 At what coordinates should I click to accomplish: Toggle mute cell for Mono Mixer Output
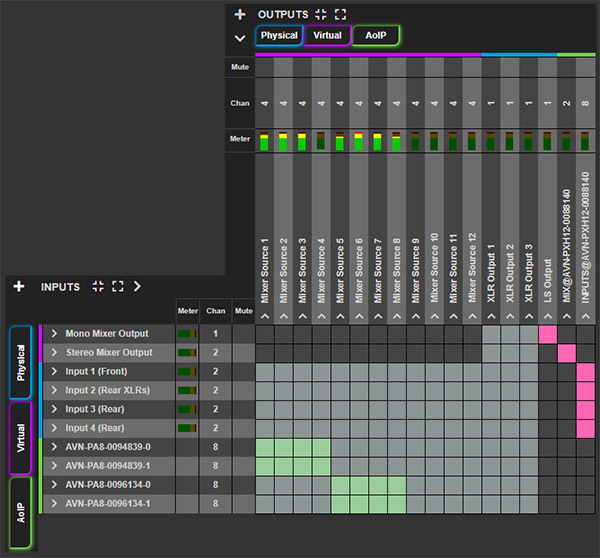point(243,333)
